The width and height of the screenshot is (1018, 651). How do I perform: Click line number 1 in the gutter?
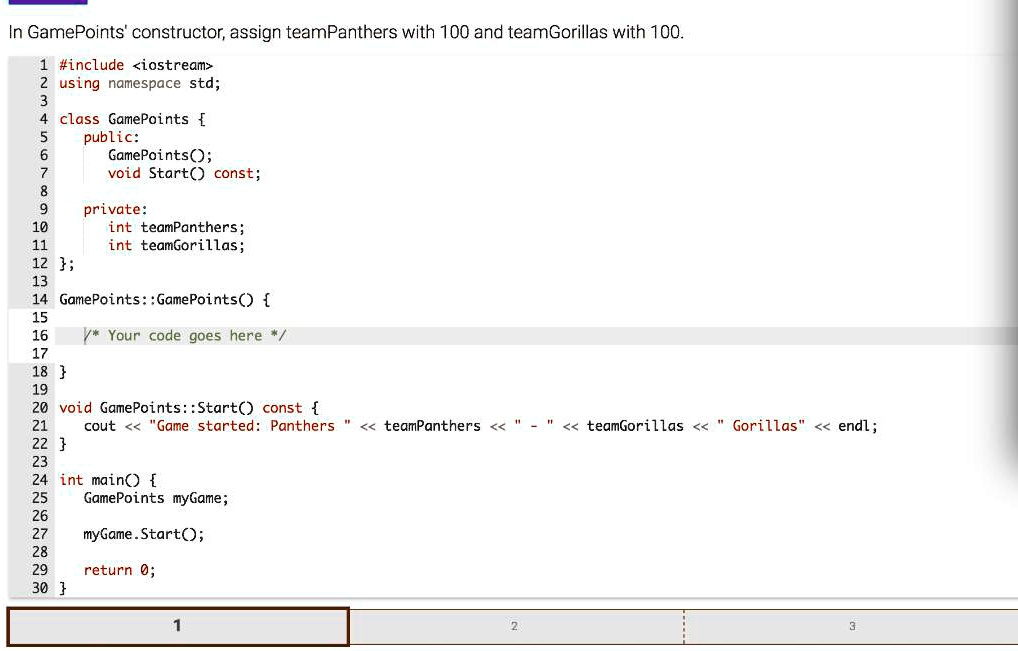pyautogui.click(x=43, y=64)
